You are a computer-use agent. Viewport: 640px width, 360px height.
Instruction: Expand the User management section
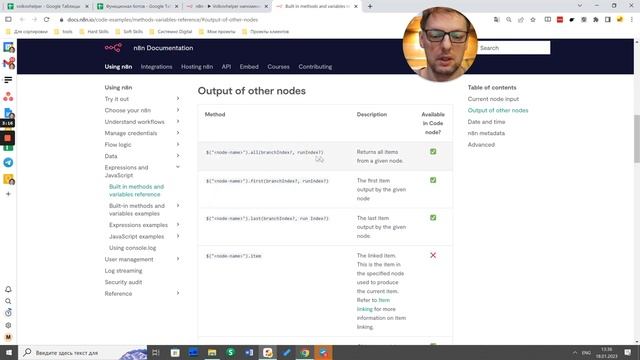[178, 259]
